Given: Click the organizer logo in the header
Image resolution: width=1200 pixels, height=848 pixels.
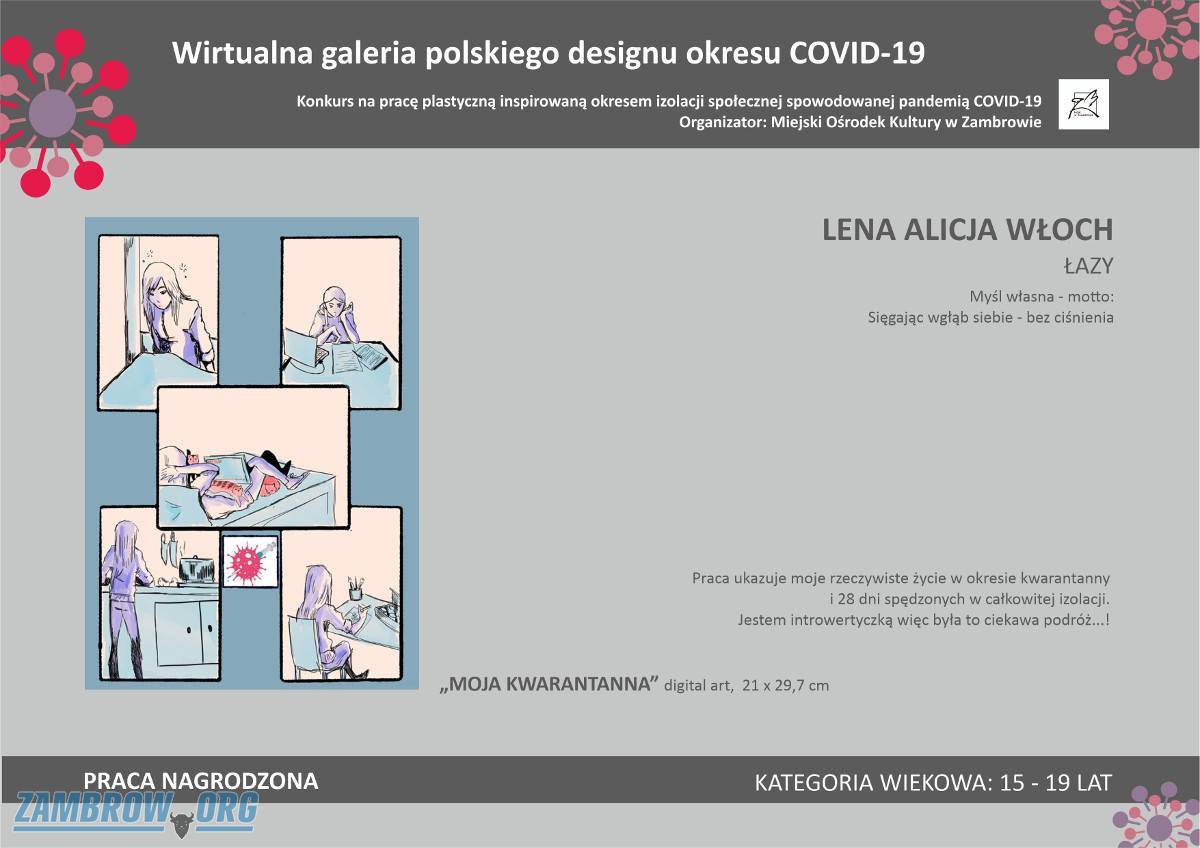Looking at the screenshot, I should pyautogui.click(x=1084, y=105).
